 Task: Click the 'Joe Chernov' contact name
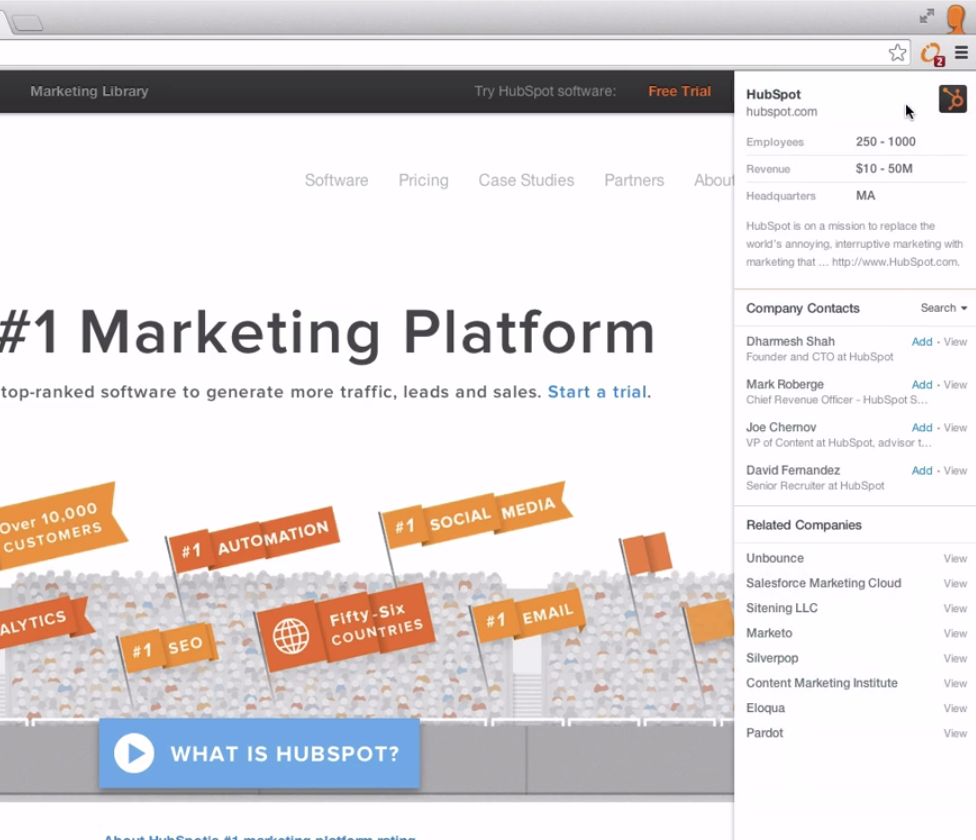pos(781,427)
